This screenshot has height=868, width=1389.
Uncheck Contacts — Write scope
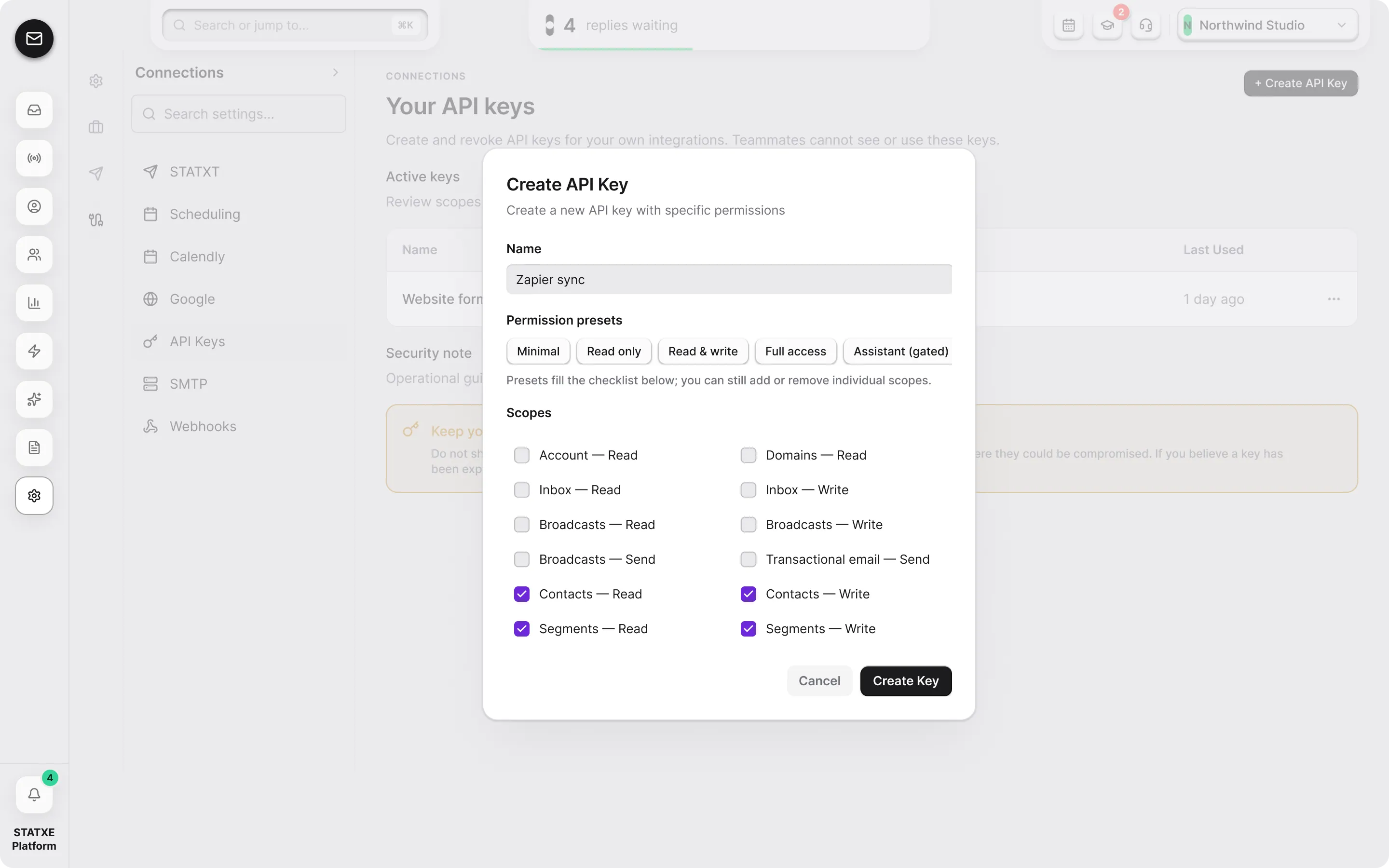[x=748, y=594]
